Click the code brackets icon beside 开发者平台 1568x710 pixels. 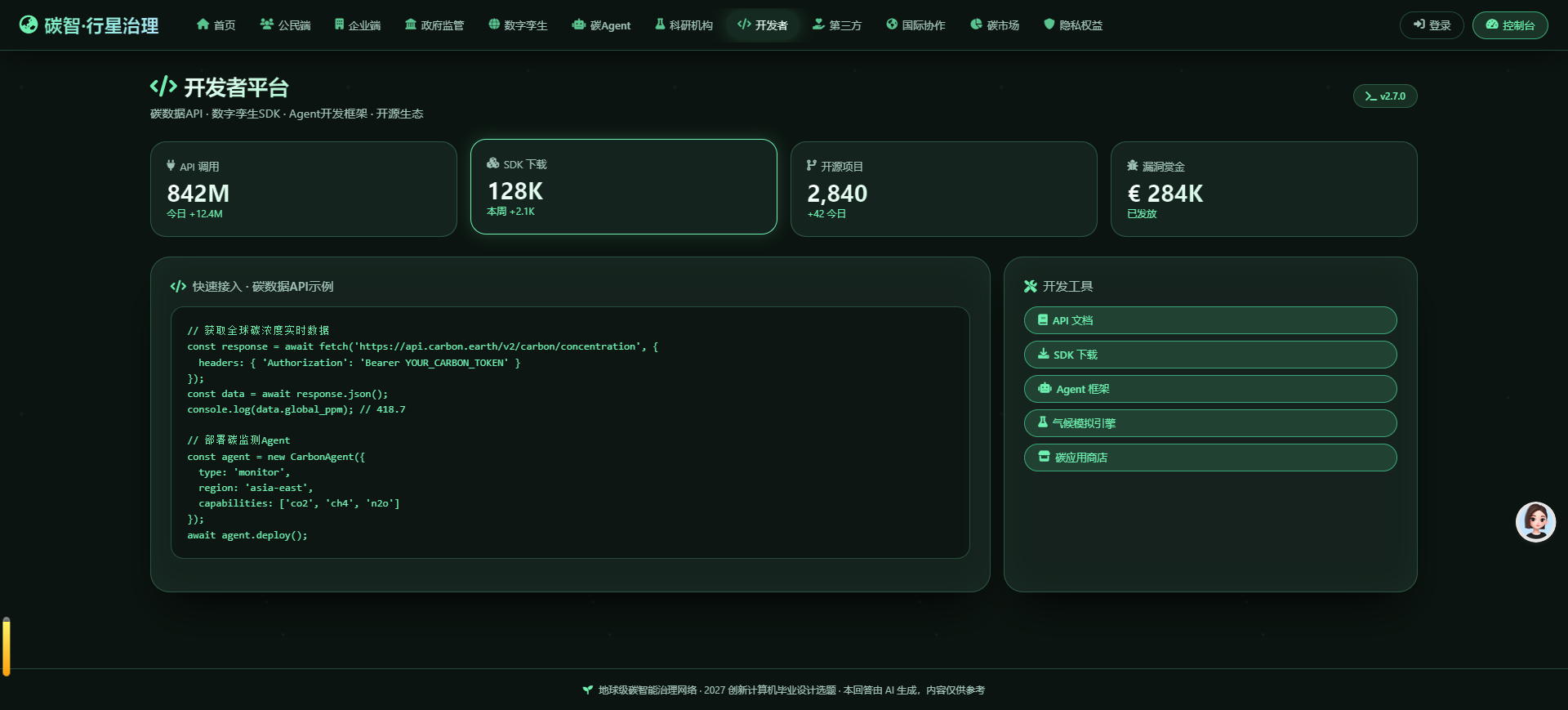pyautogui.click(x=163, y=87)
